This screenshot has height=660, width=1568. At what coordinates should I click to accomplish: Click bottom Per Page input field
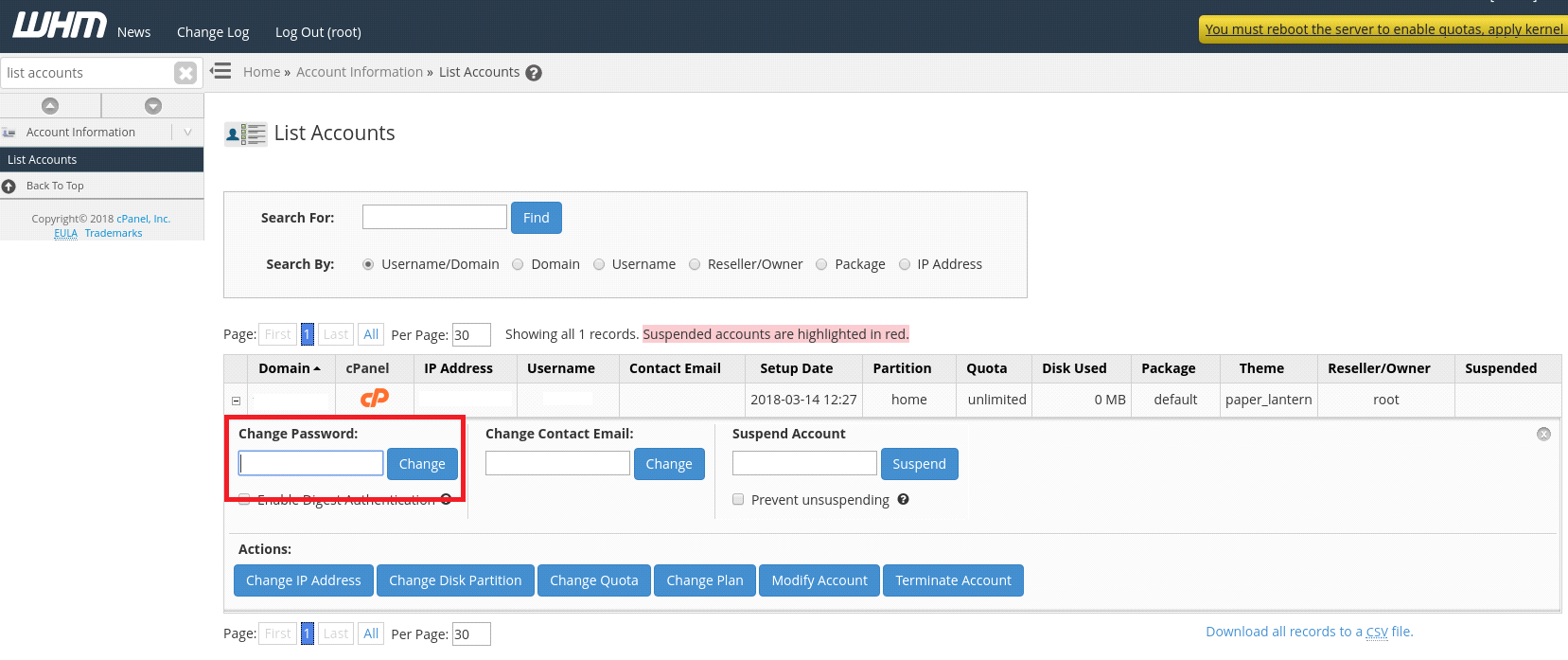(471, 634)
